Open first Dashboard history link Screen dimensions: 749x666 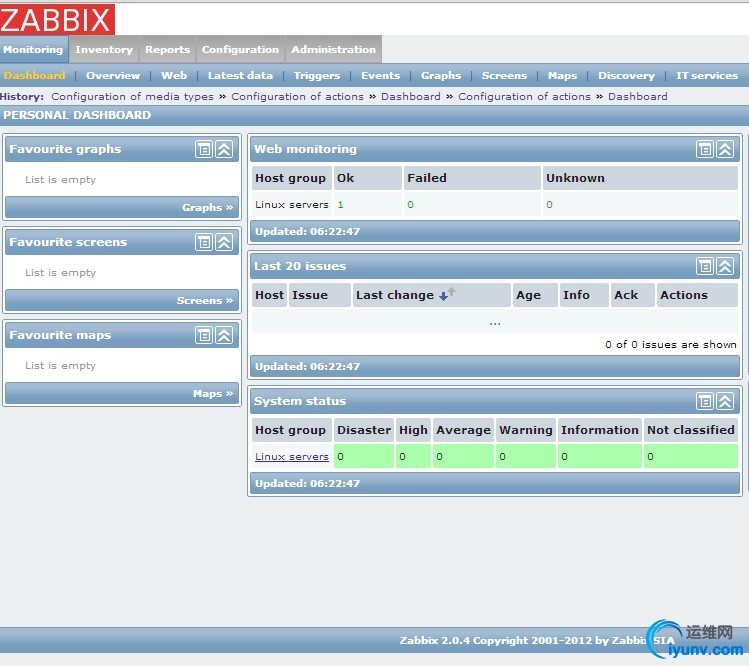pyautogui.click(x=411, y=97)
